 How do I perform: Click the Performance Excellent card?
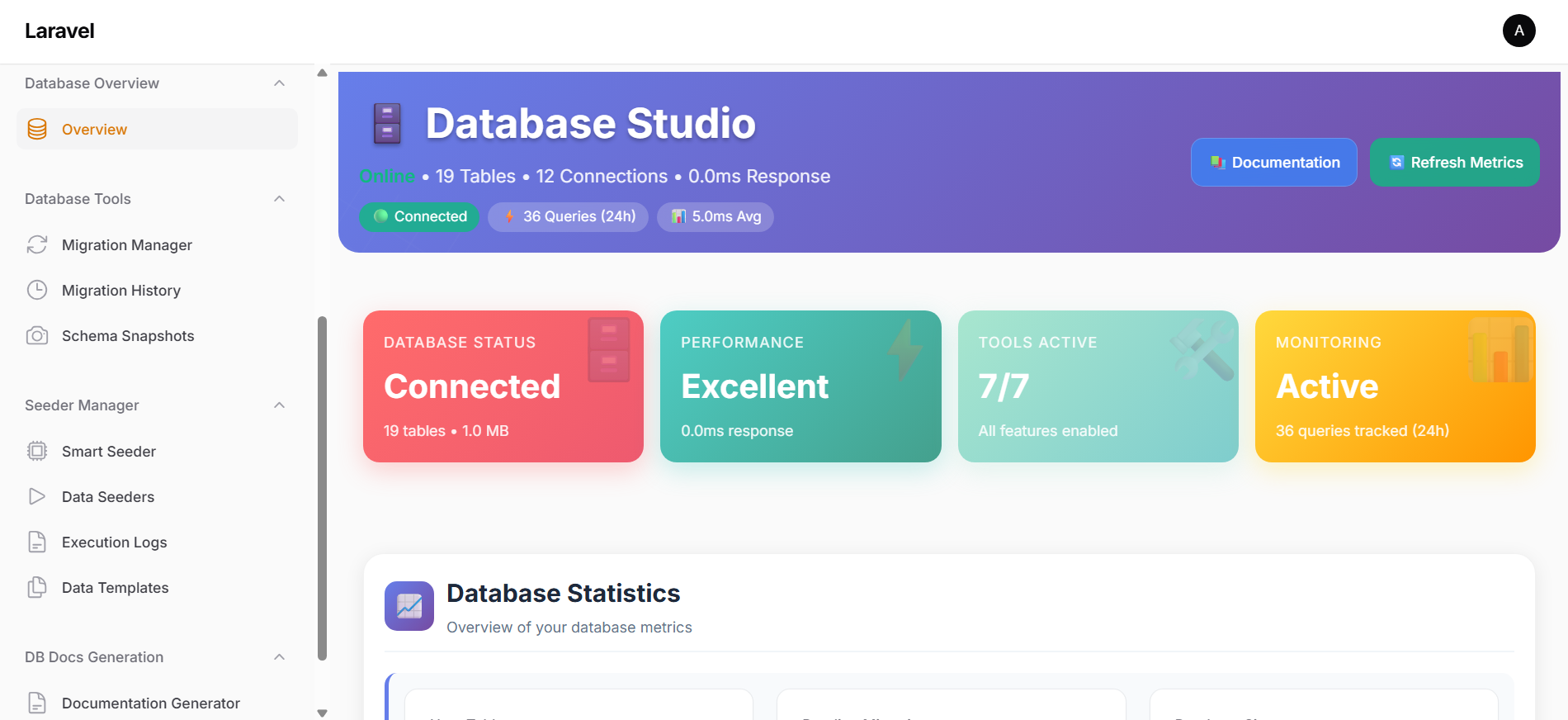(801, 386)
